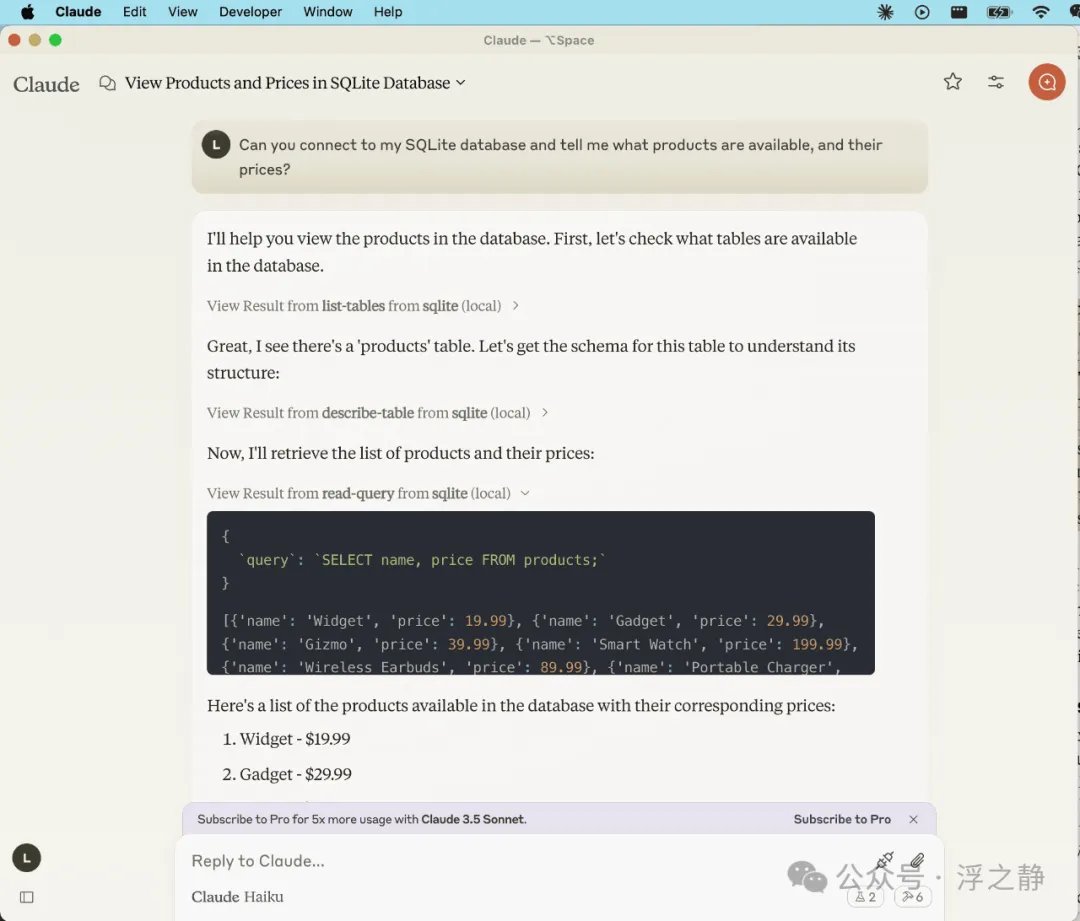The height and width of the screenshot is (921, 1080).
Task: Click the user question about SQLite products
Action: pyautogui.click(x=560, y=157)
